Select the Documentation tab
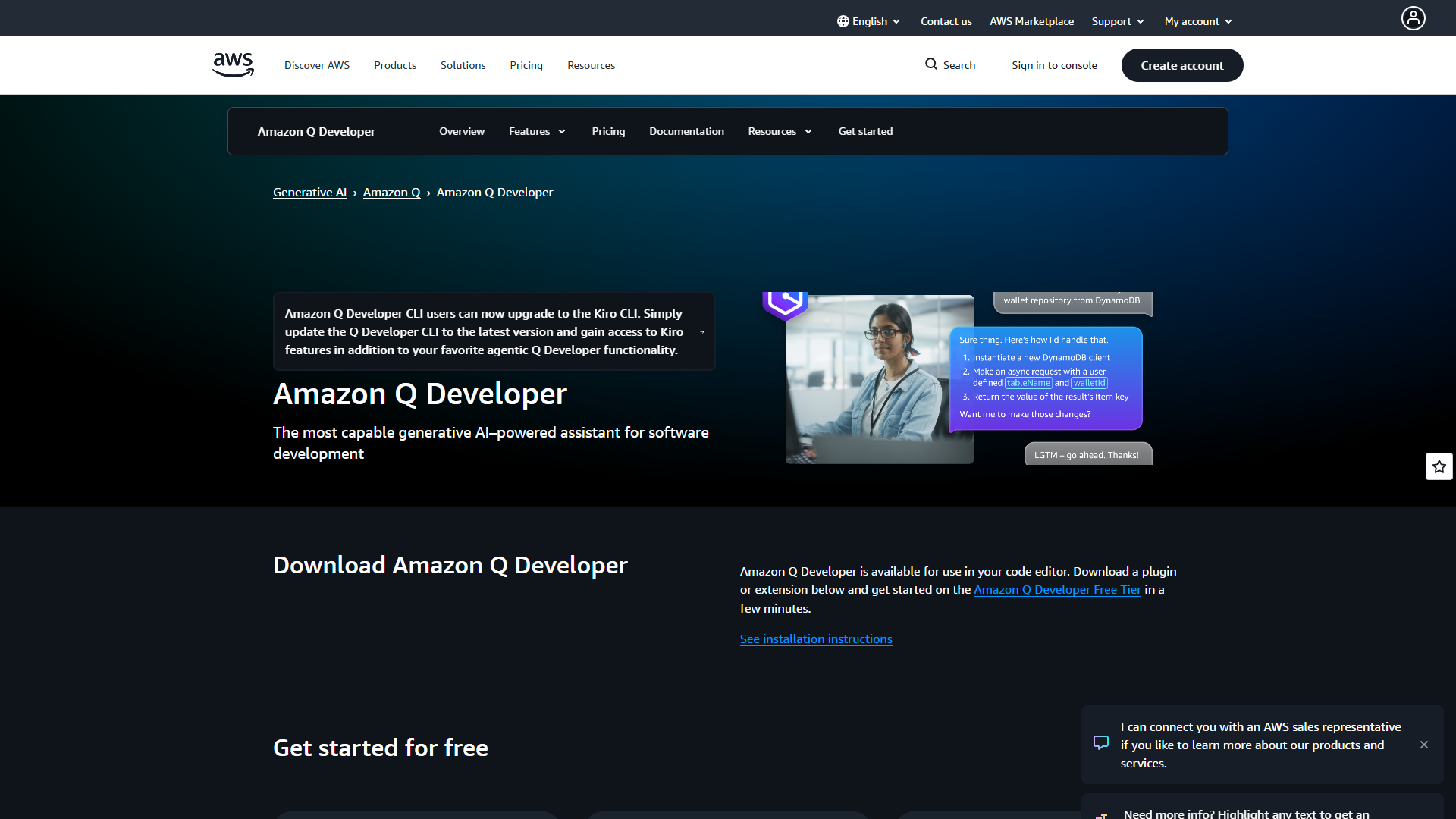This screenshot has width=1456, height=819. 686,131
